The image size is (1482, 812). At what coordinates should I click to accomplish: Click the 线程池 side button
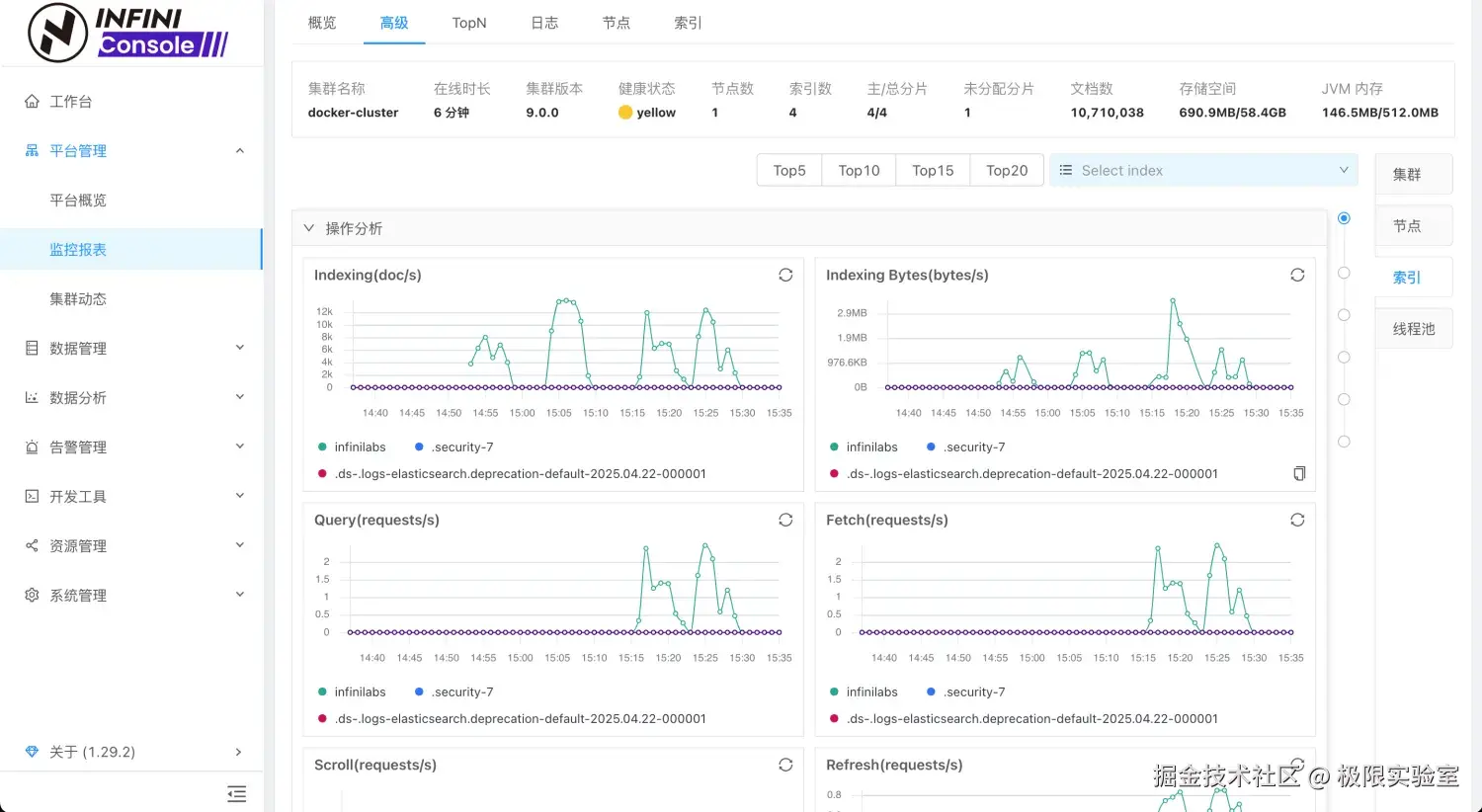coord(1413,329)
